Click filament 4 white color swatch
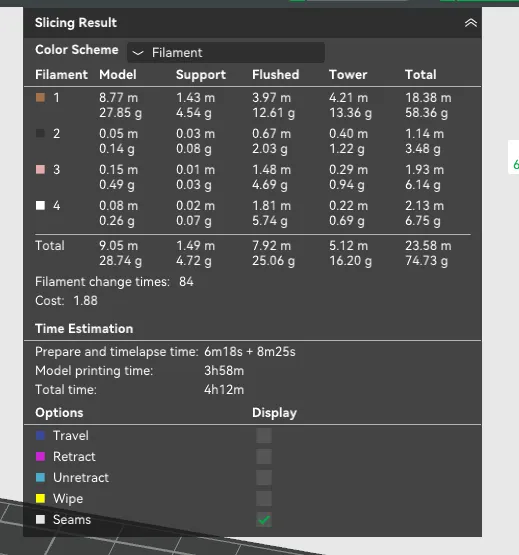Screen dimensions: 519x555 pos(40,206)
